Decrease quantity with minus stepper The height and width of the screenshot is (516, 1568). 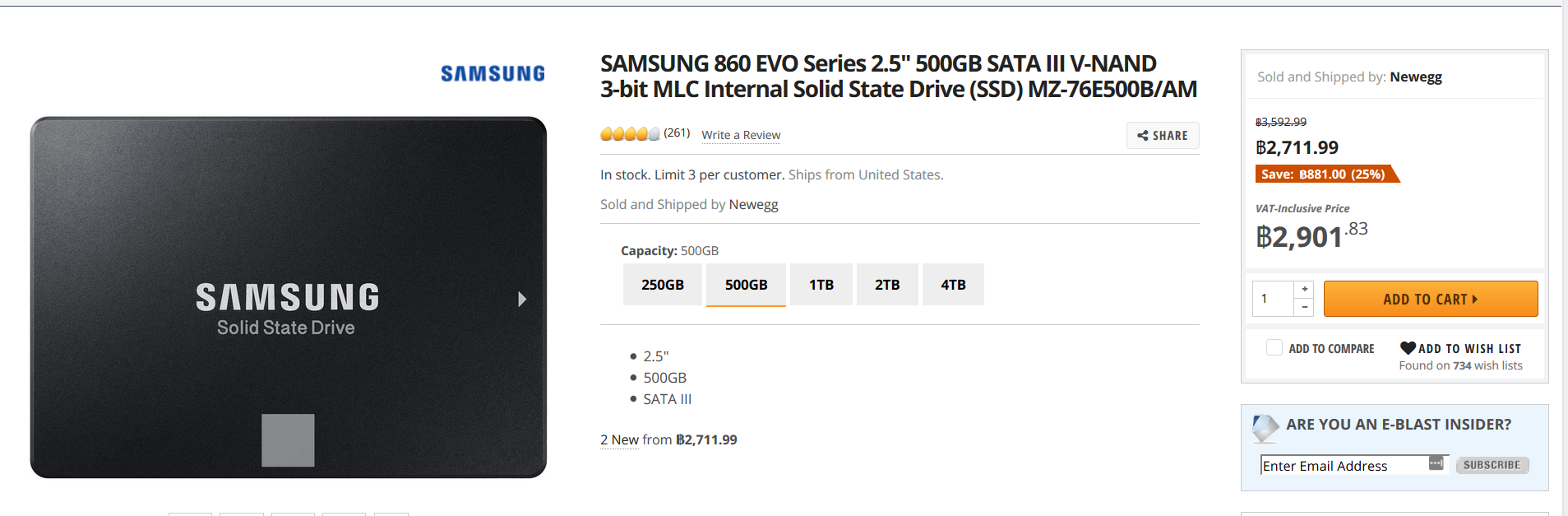[x=1304, y=307]
